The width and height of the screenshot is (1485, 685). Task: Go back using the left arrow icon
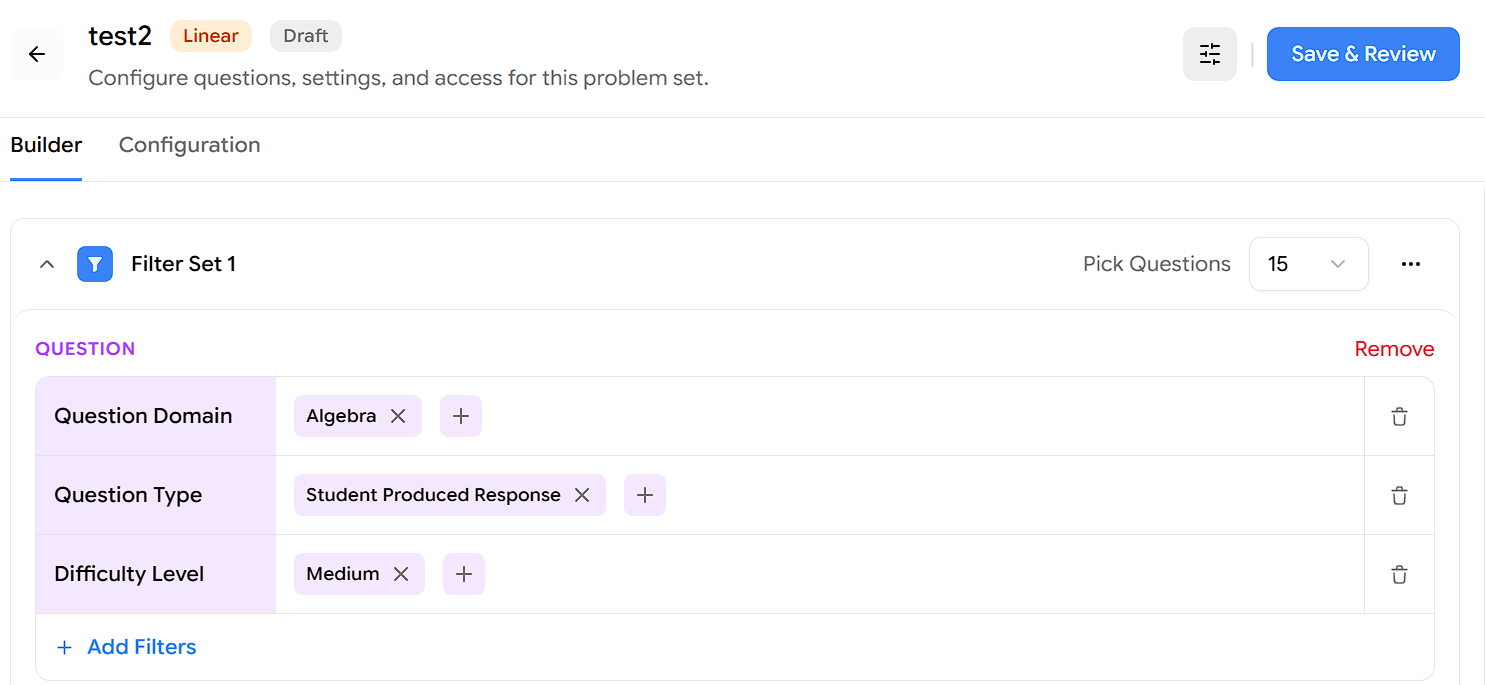pos(37,54)
